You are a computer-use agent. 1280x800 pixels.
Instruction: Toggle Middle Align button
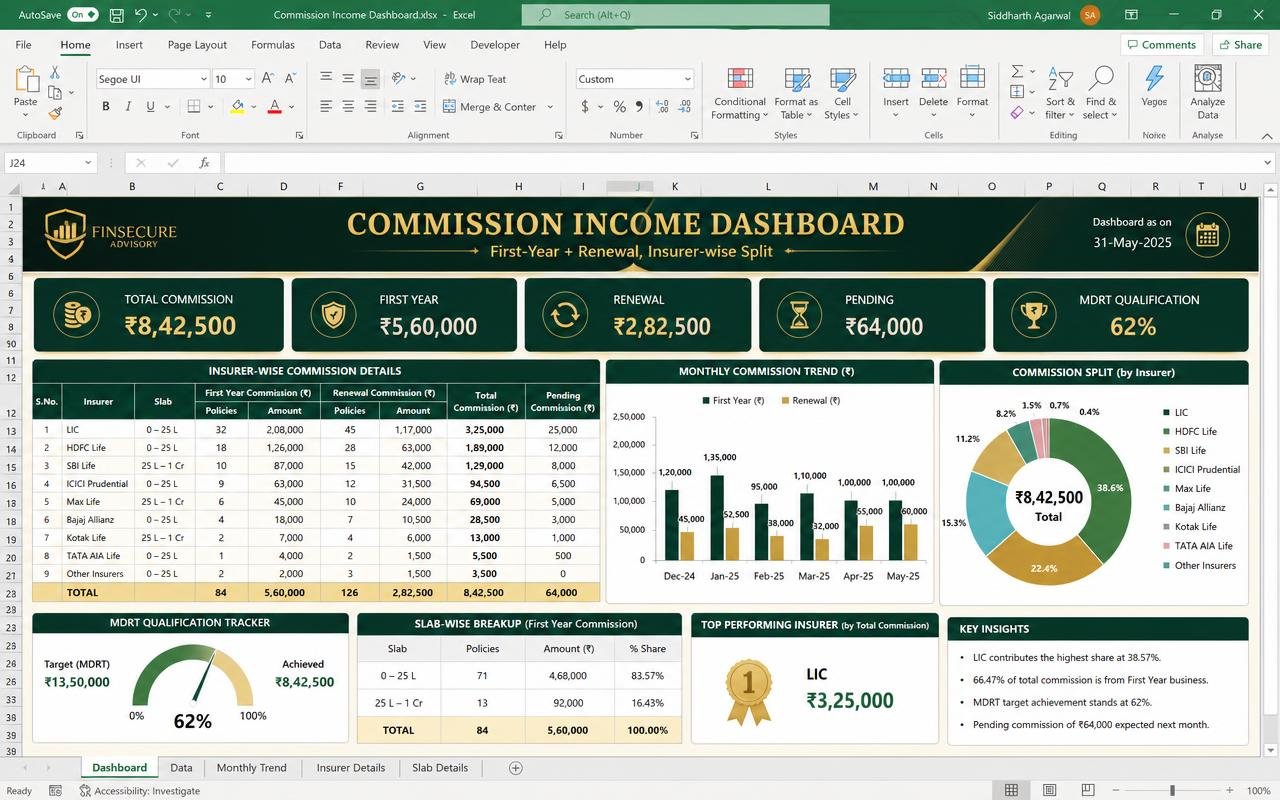click(x=348, y=78)
